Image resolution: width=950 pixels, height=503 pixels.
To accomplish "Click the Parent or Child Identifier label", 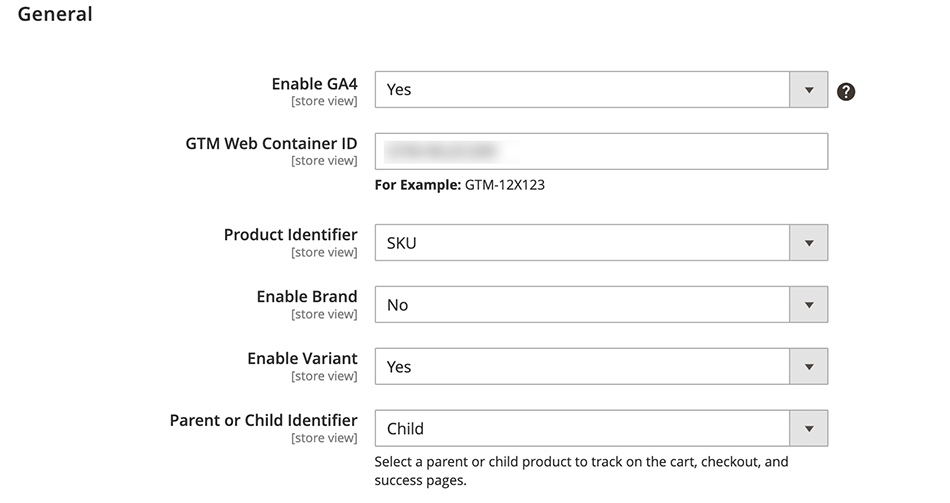I will point(263,420).
